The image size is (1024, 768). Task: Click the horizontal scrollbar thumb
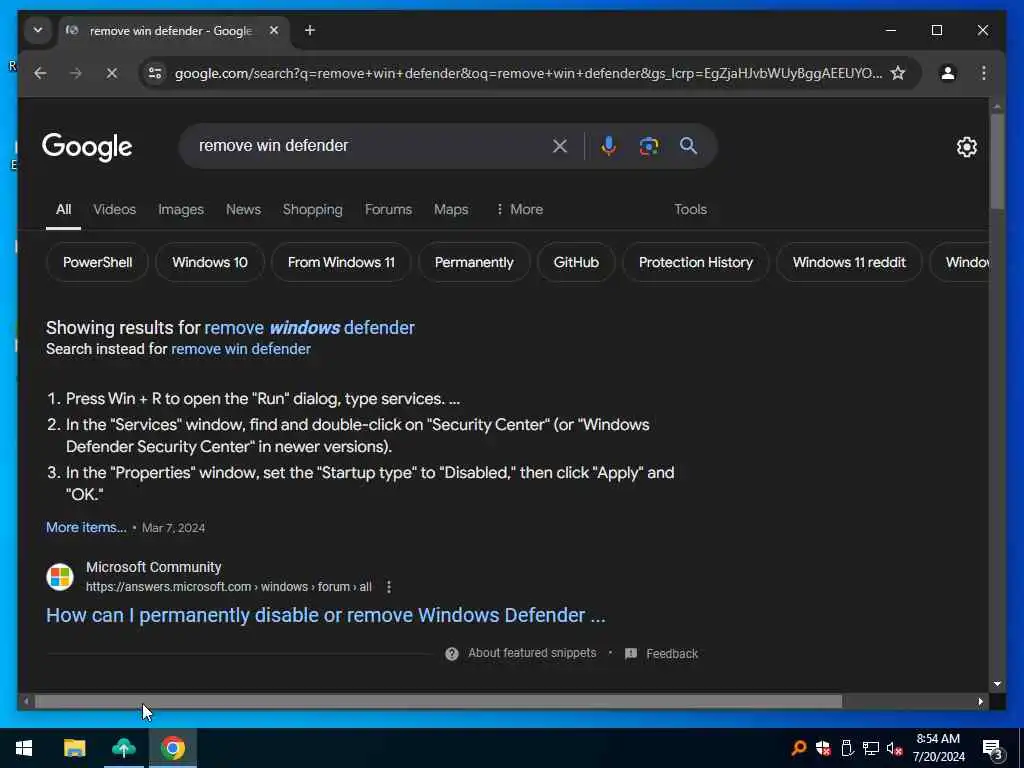[x=438, y=702]
